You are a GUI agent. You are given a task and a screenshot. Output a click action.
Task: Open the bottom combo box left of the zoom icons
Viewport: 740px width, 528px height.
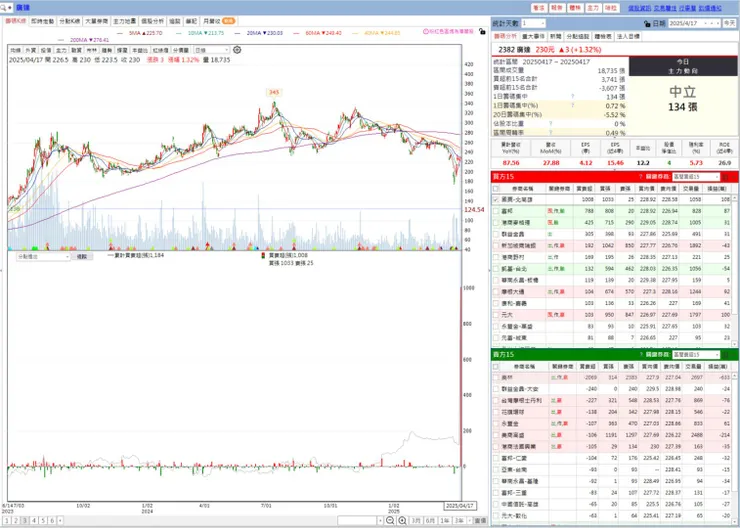point(360,520)
